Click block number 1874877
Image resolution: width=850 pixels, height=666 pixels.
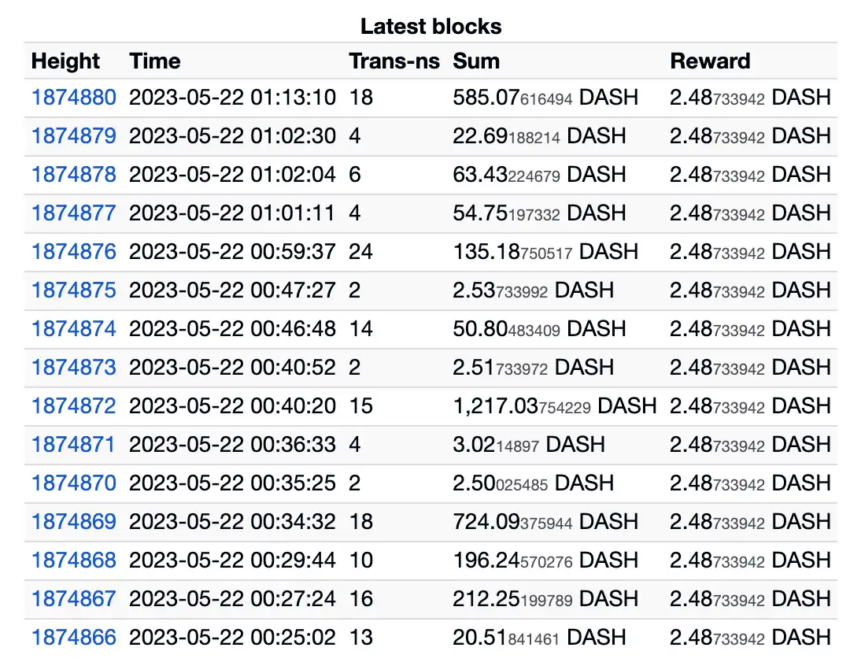click(74, 213)
